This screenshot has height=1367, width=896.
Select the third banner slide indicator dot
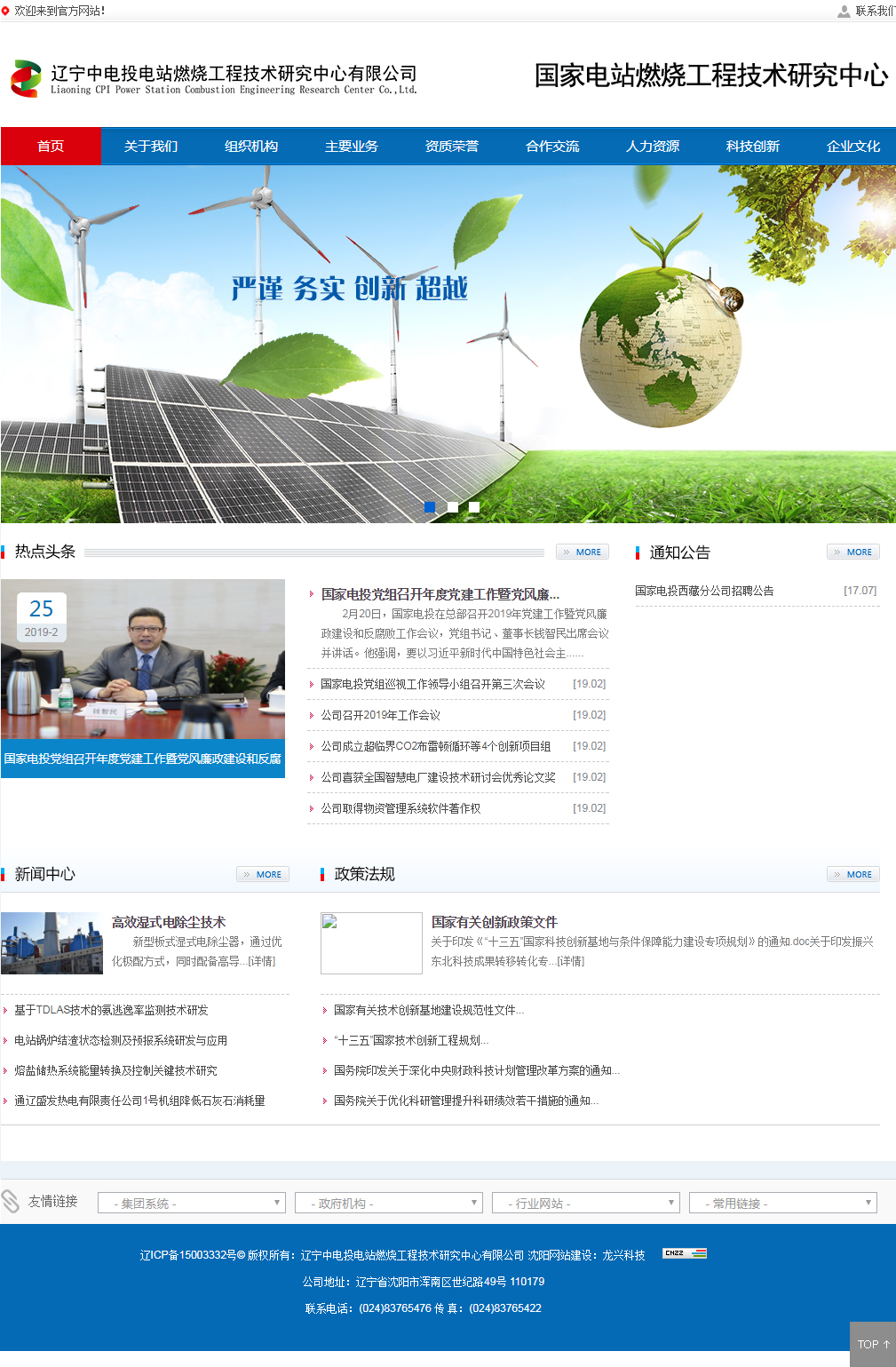[474, 507]
